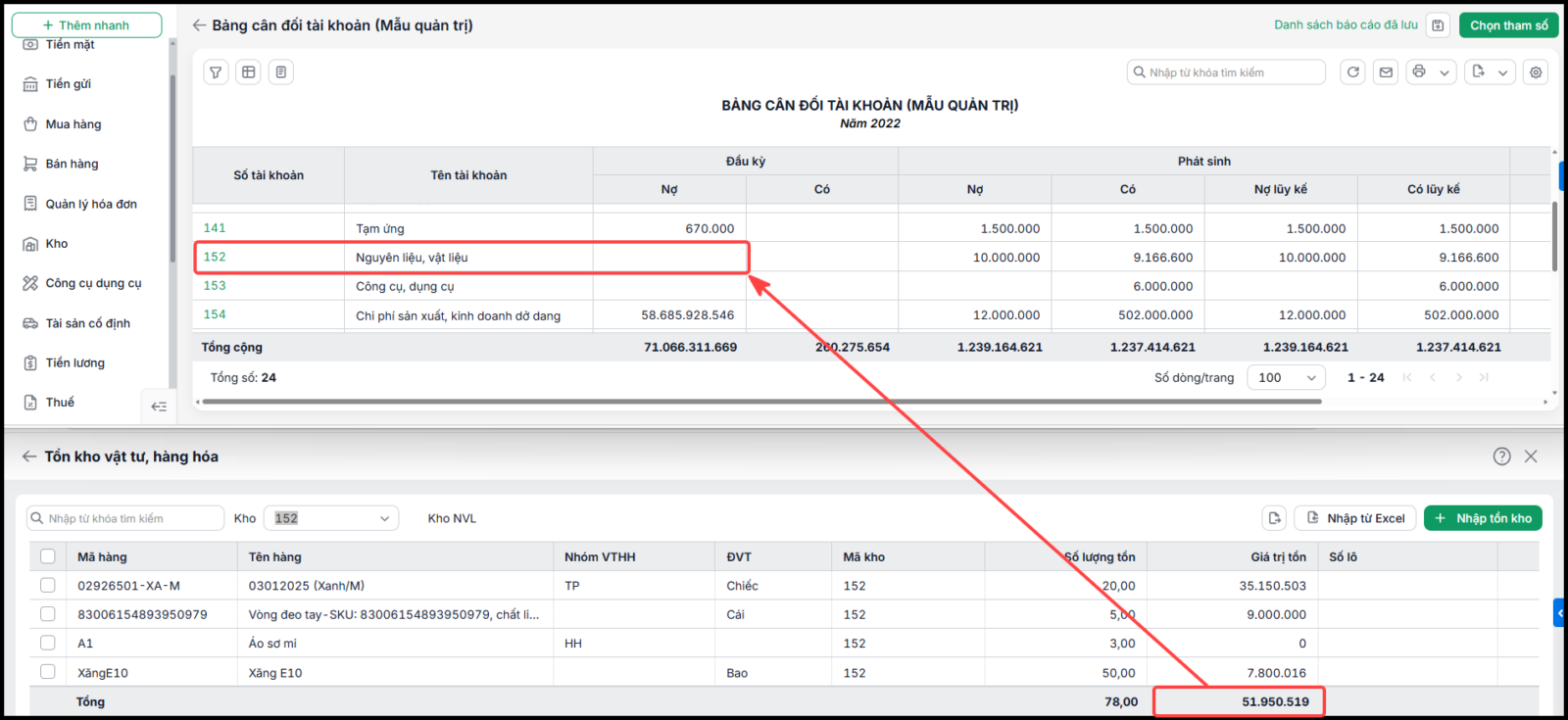Screen dimensions: 1568x720
Task: Go back from Bảng cân đối tài khoản
Action: (199, 25)
